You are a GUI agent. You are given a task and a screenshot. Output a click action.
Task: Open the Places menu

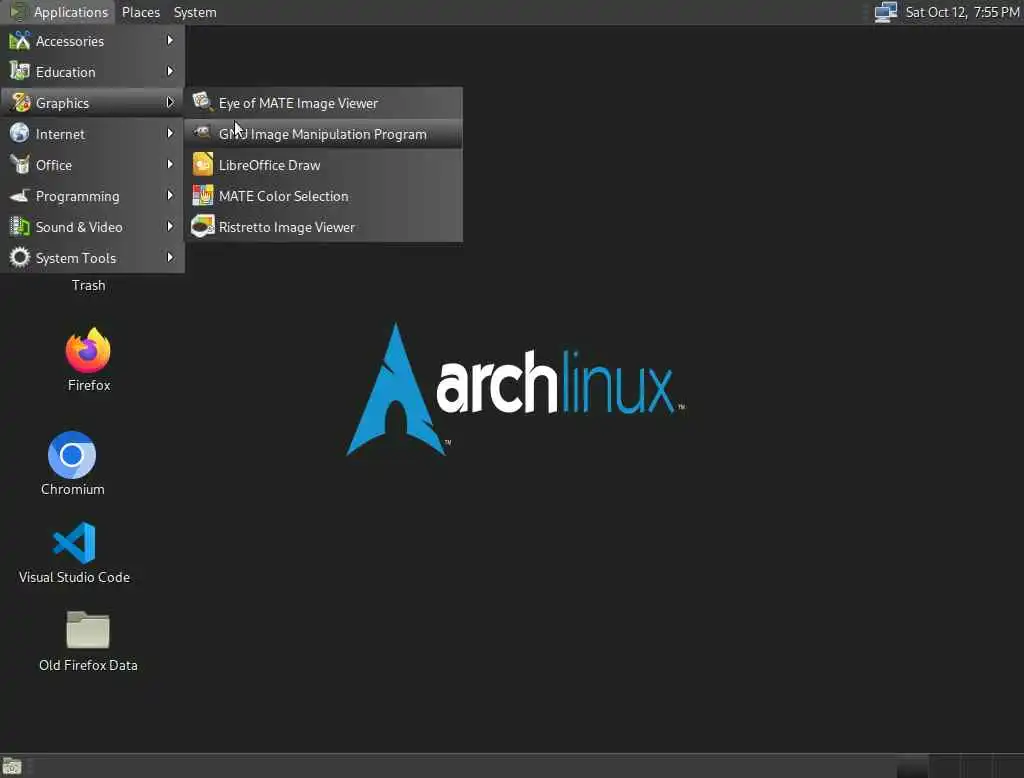(x=140, y=12)
